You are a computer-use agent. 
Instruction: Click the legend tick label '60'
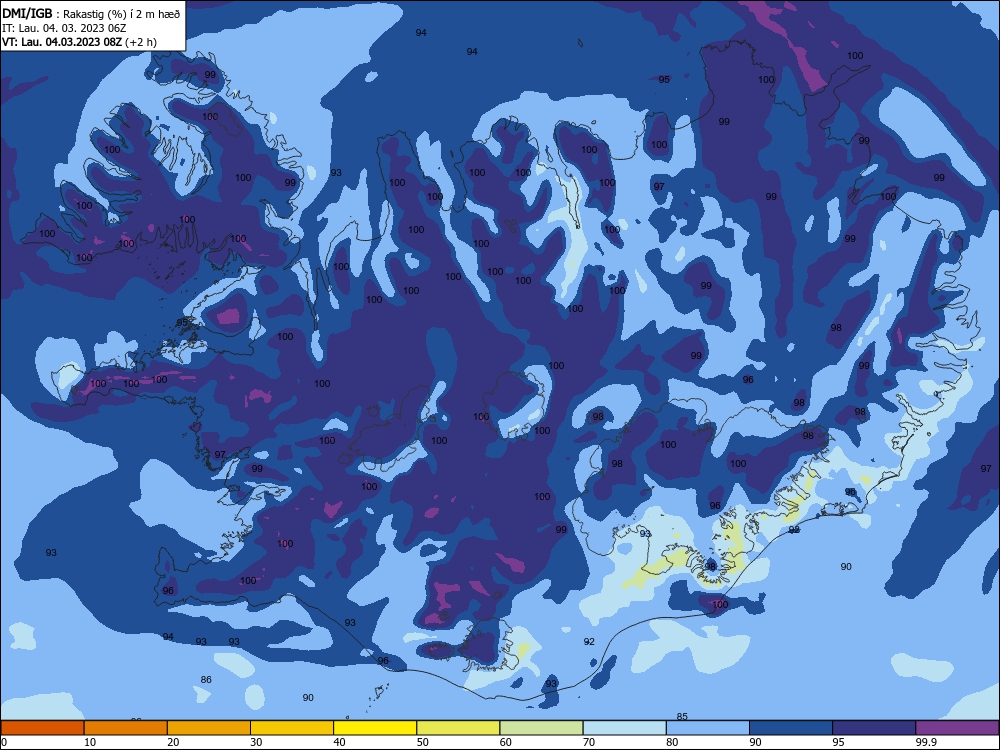[506, 742]
